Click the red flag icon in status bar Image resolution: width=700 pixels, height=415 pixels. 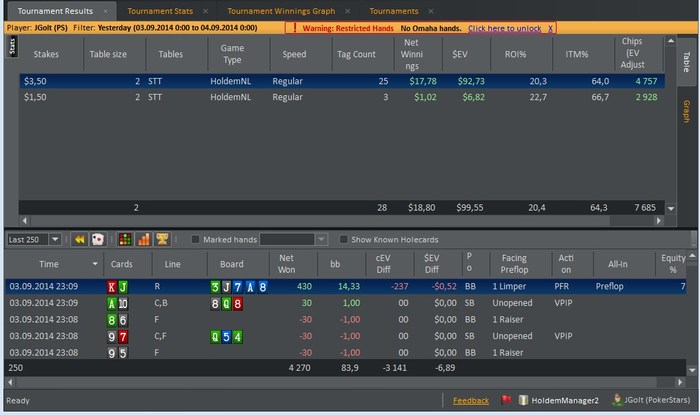tap(506, 400)
